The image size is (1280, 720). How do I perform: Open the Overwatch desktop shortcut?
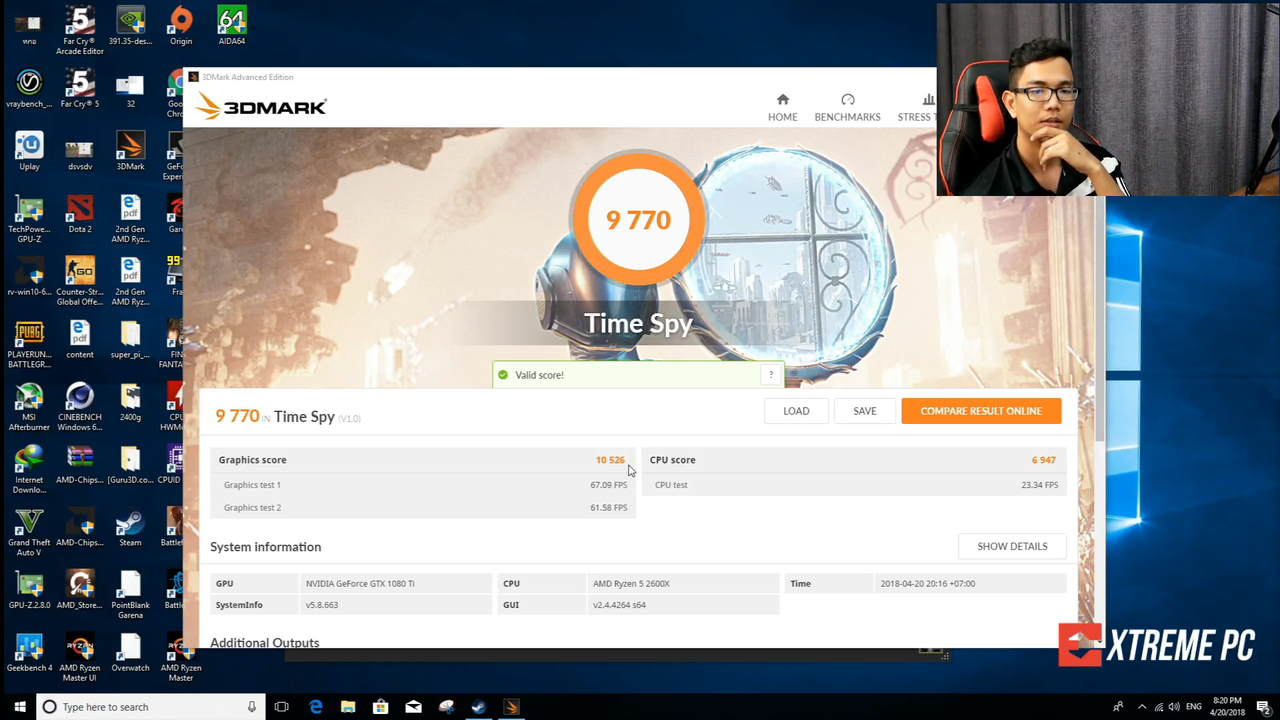pos(130,653)
